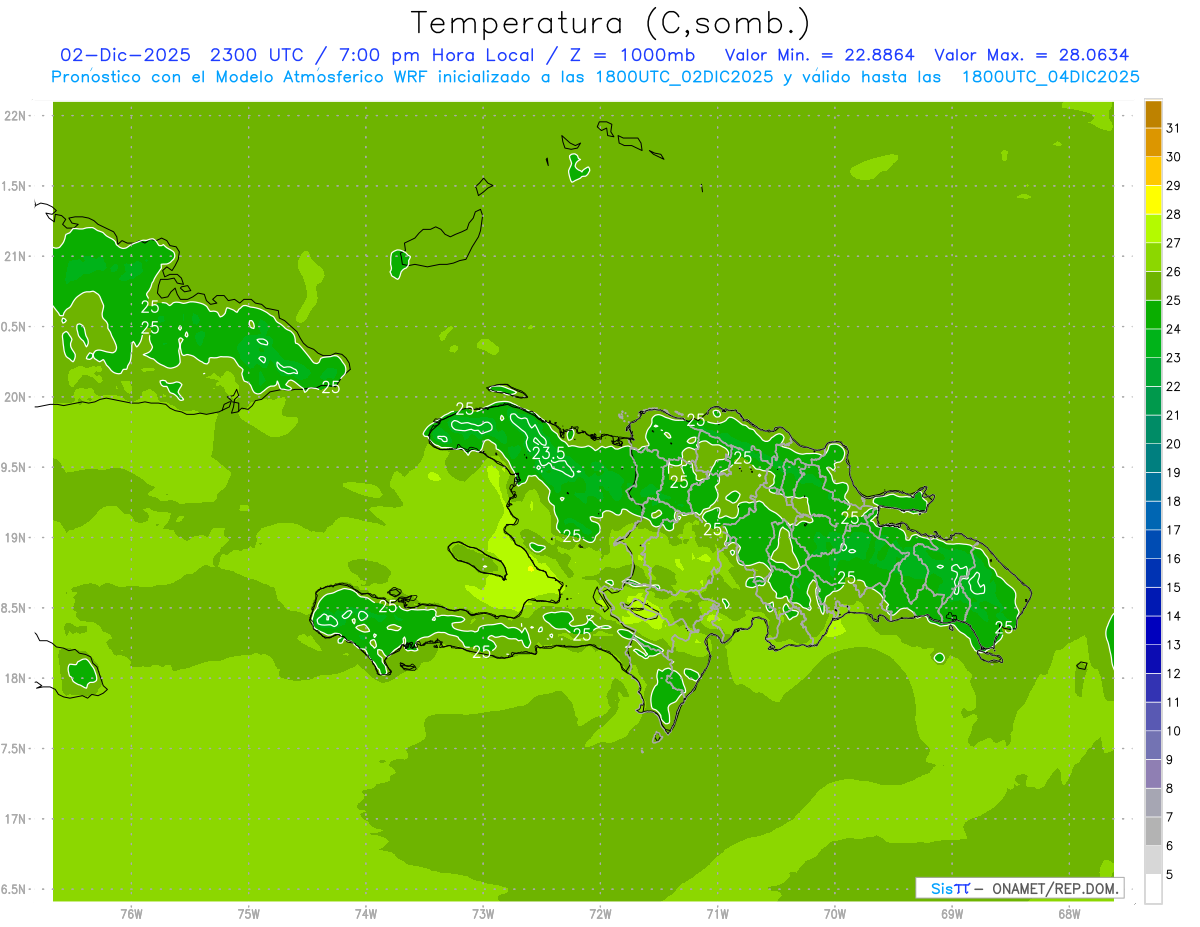
Task: Pick the green swatch between 24 and 25
Action: point(1153,315)
